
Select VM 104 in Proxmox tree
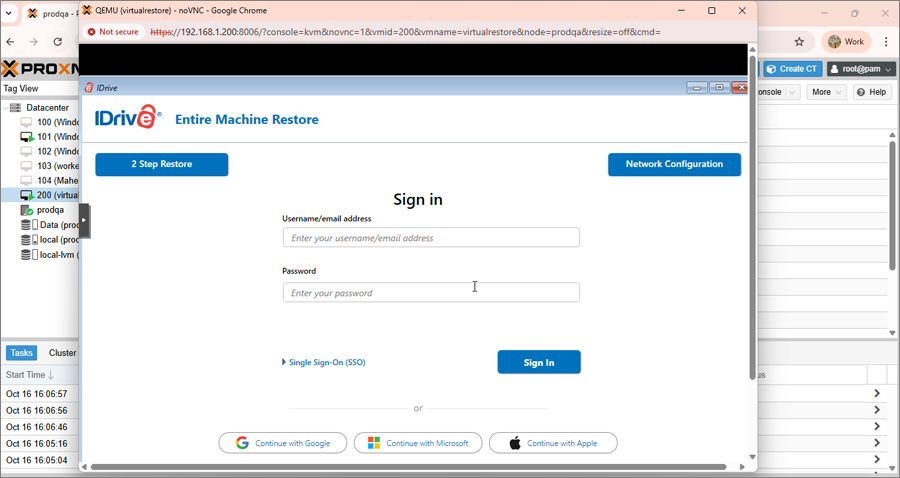coord(51,181)
